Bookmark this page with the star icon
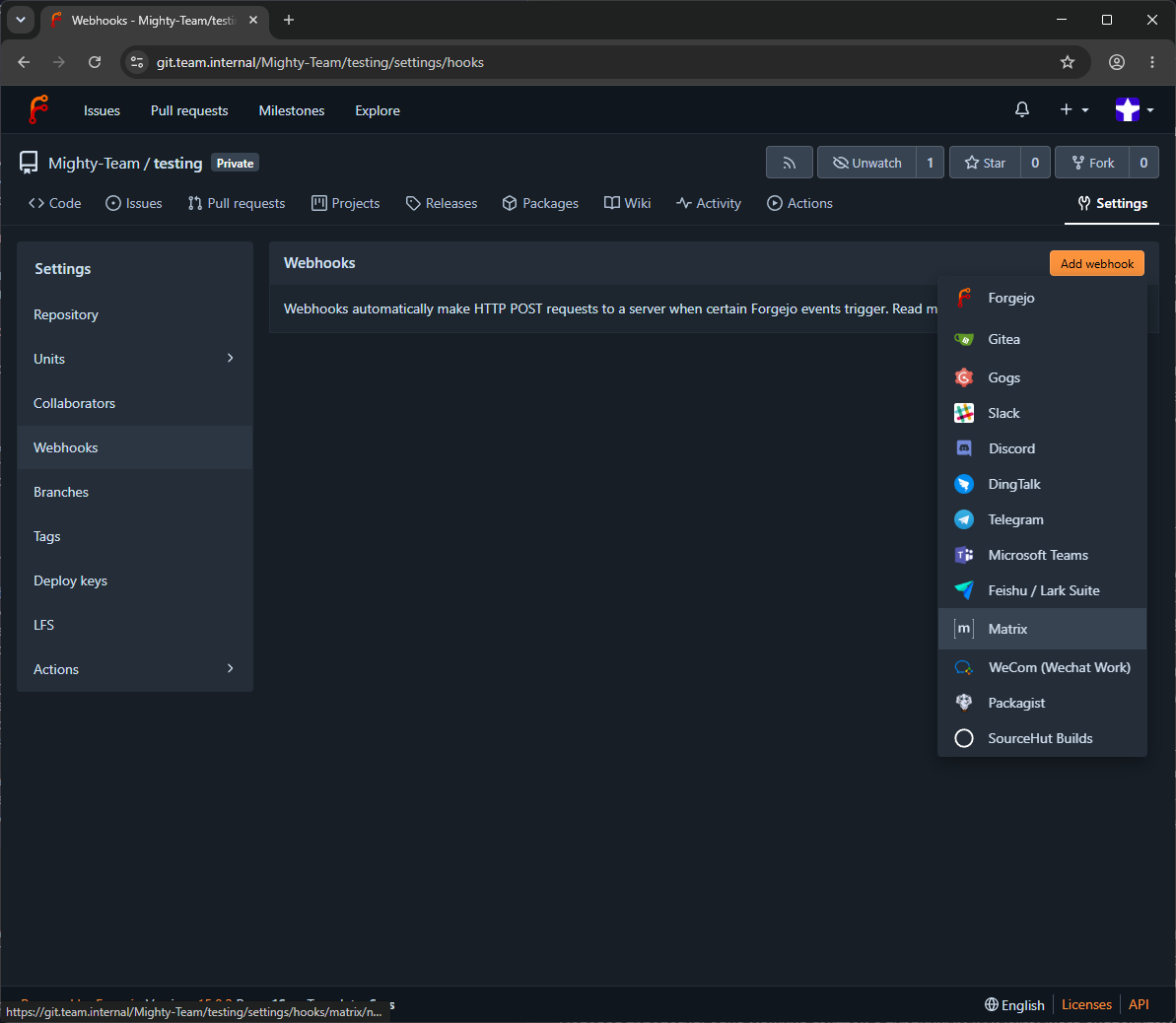Screen dimensions: 1176x1023 click(x=1068, y=62)
